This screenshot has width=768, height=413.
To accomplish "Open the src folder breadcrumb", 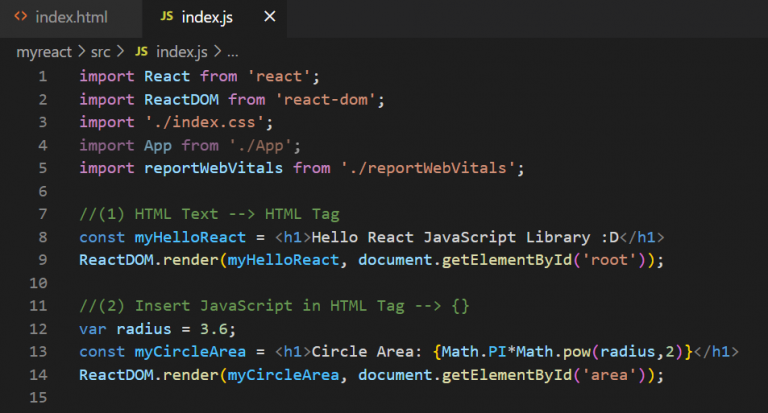I will (x=100, y=50).
